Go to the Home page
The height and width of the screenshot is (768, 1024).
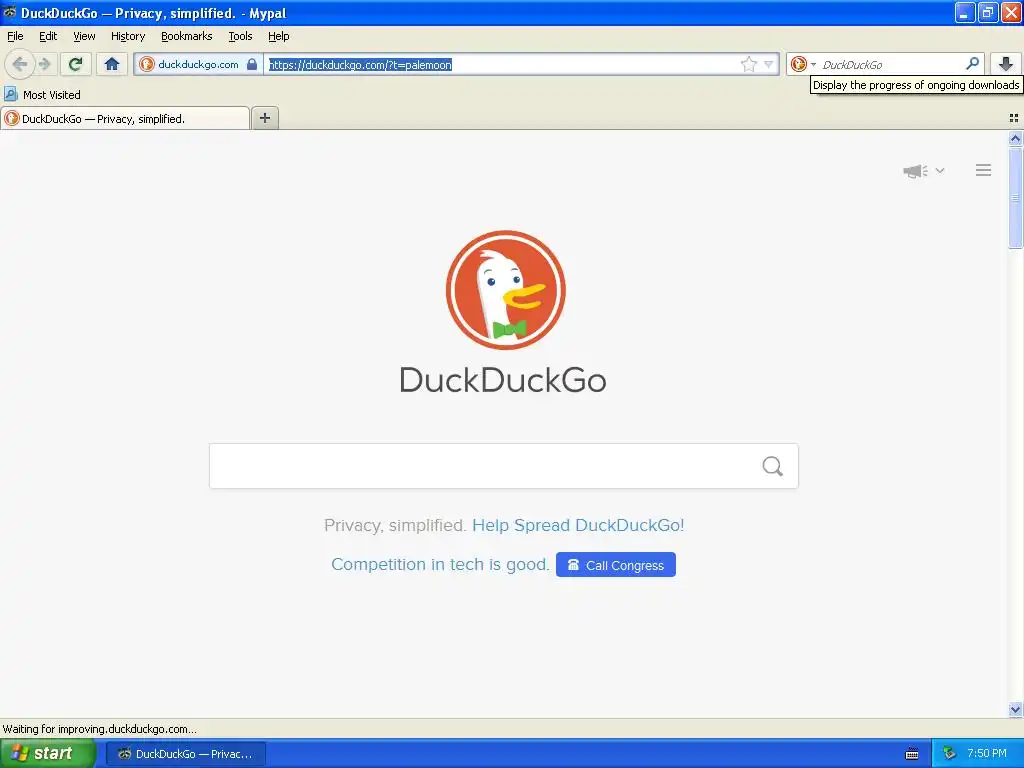click(x=112, y=64)
